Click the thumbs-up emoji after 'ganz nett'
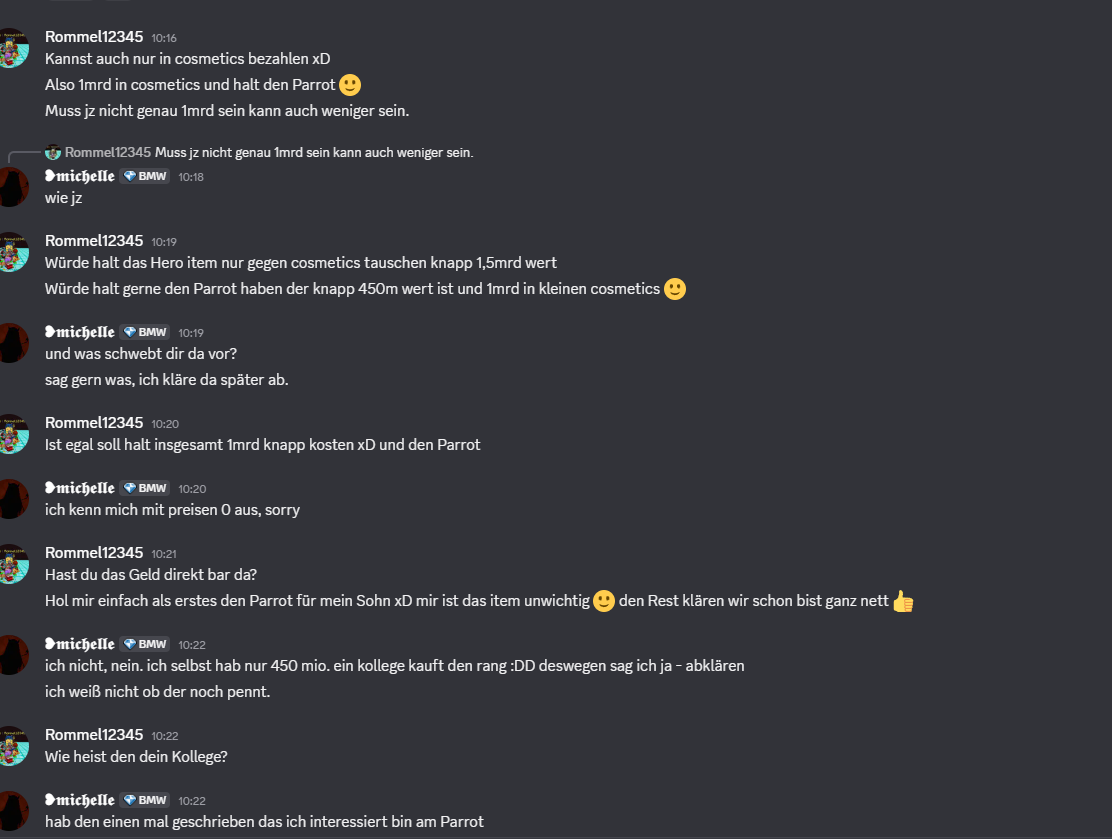Image resolution: width=1112 pixels, height=839 pixels. click(x=903, y=601)
